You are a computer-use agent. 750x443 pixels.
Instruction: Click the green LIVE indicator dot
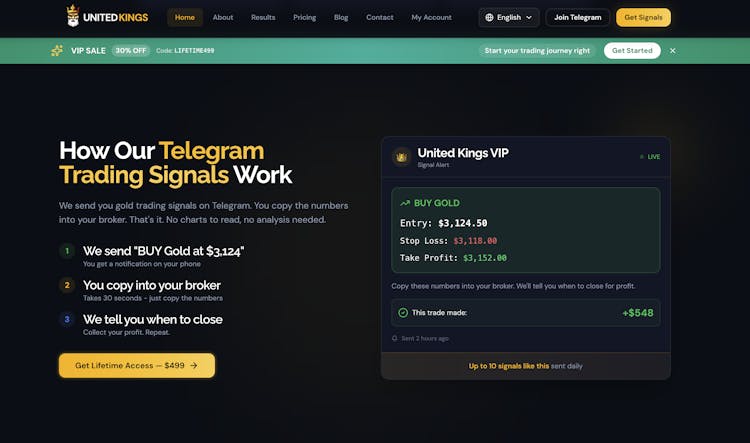[641, 157]
